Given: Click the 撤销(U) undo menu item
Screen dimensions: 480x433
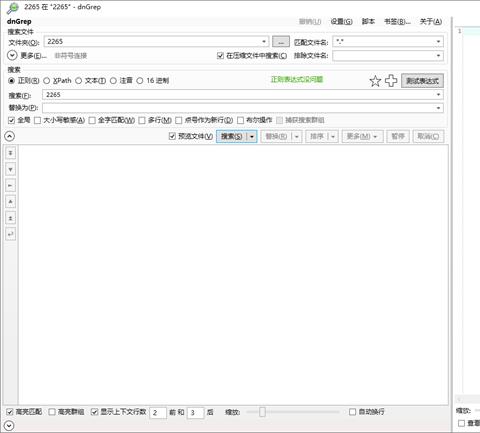Looking at the screenshot, I should (310, 22).
